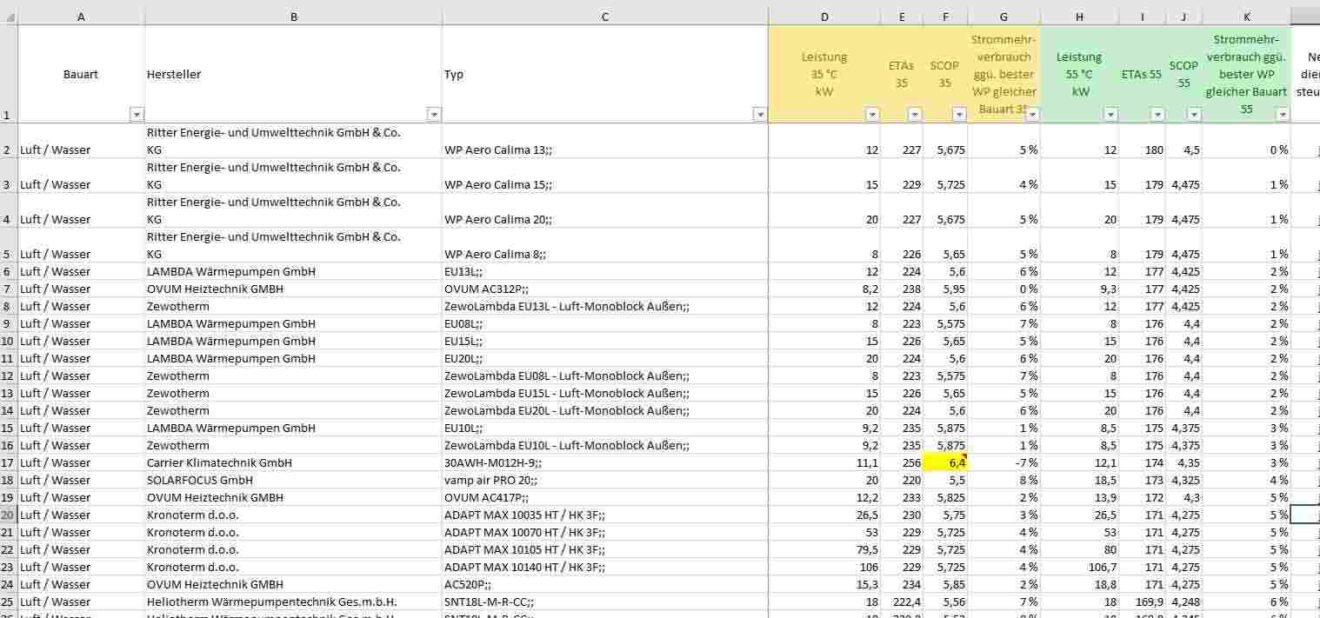Select row 7 header
Image resolution: width=1320 pixels, height=618 pixels.
pos(8,289)
